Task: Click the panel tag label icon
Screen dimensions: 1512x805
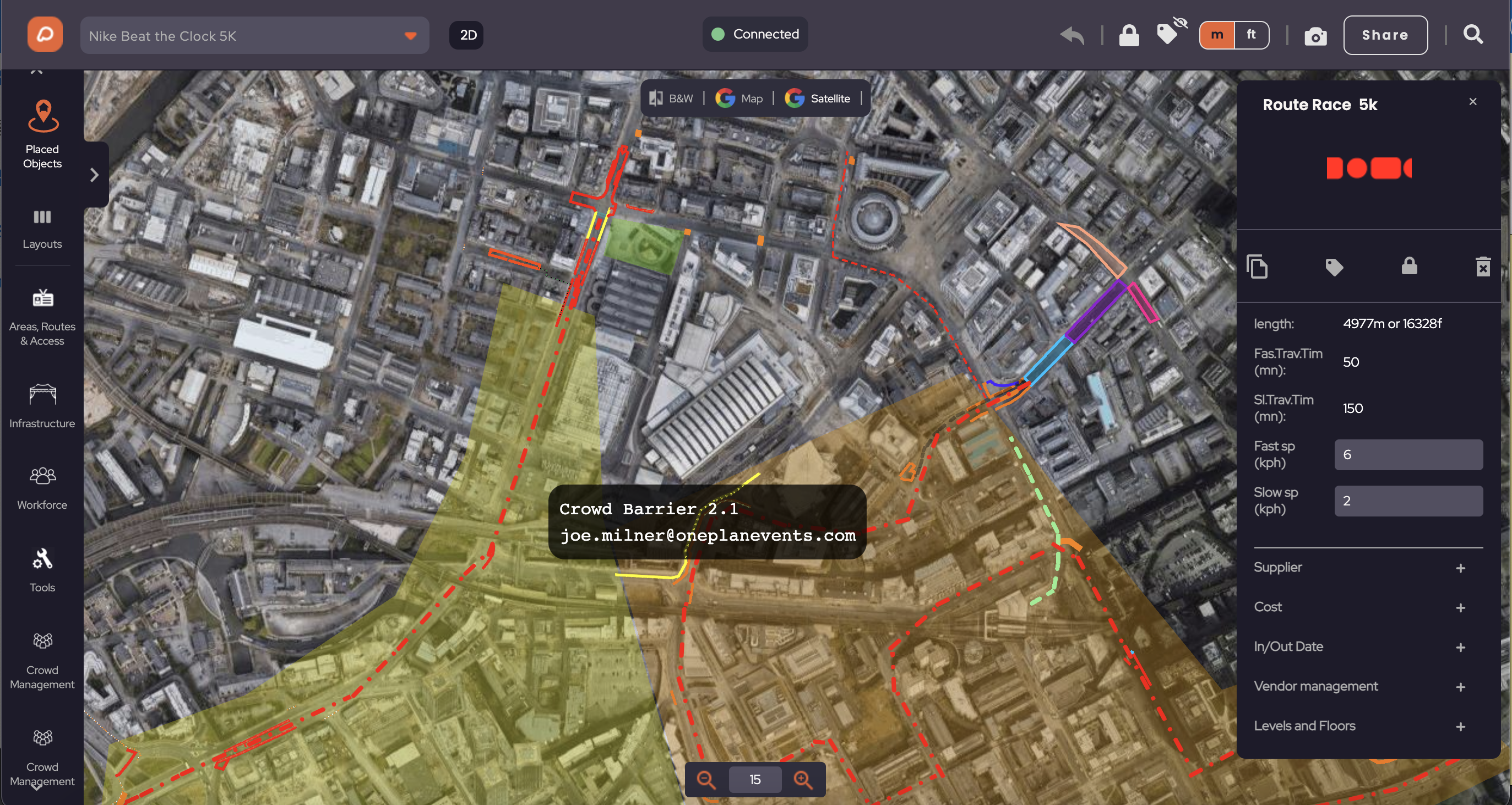Action: 1334,267
